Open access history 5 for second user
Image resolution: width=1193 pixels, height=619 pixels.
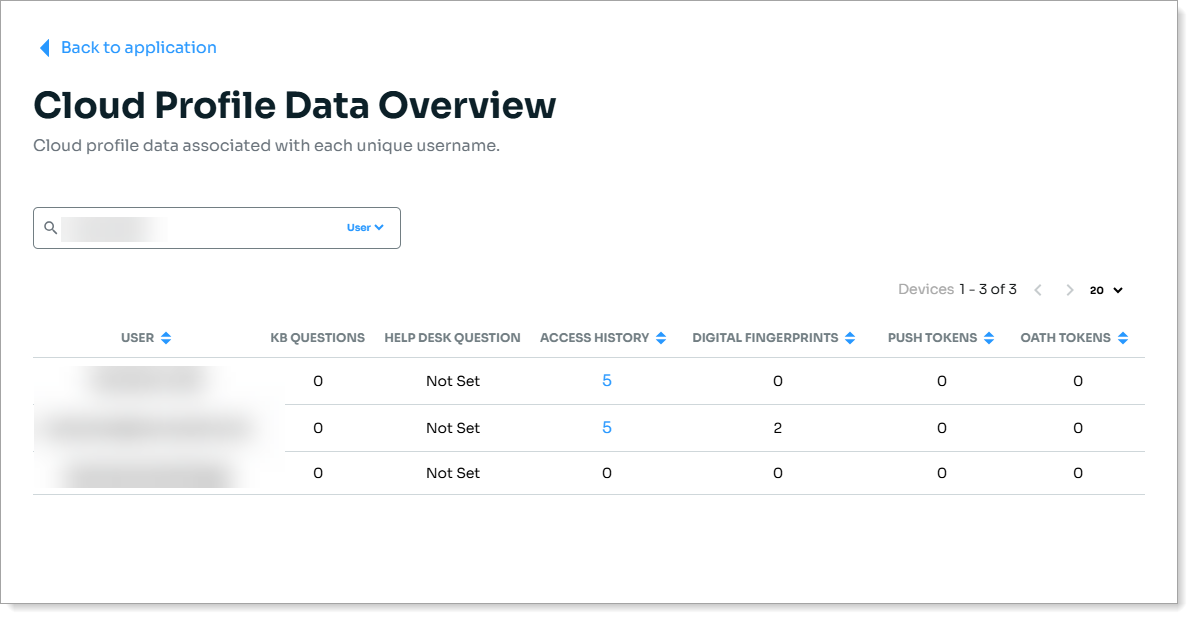tap(606, 427)
